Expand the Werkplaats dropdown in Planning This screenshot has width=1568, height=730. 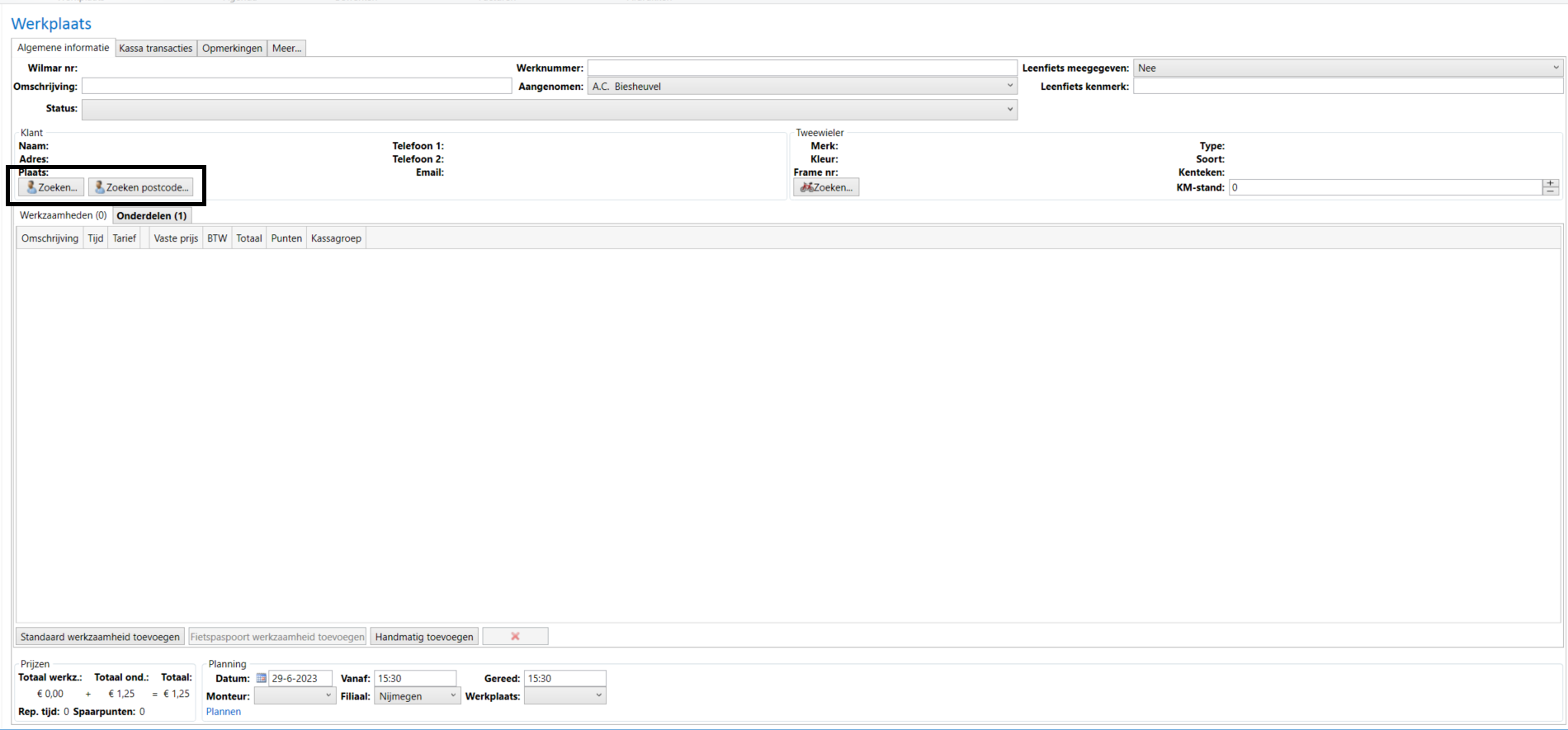coord(598,695)
